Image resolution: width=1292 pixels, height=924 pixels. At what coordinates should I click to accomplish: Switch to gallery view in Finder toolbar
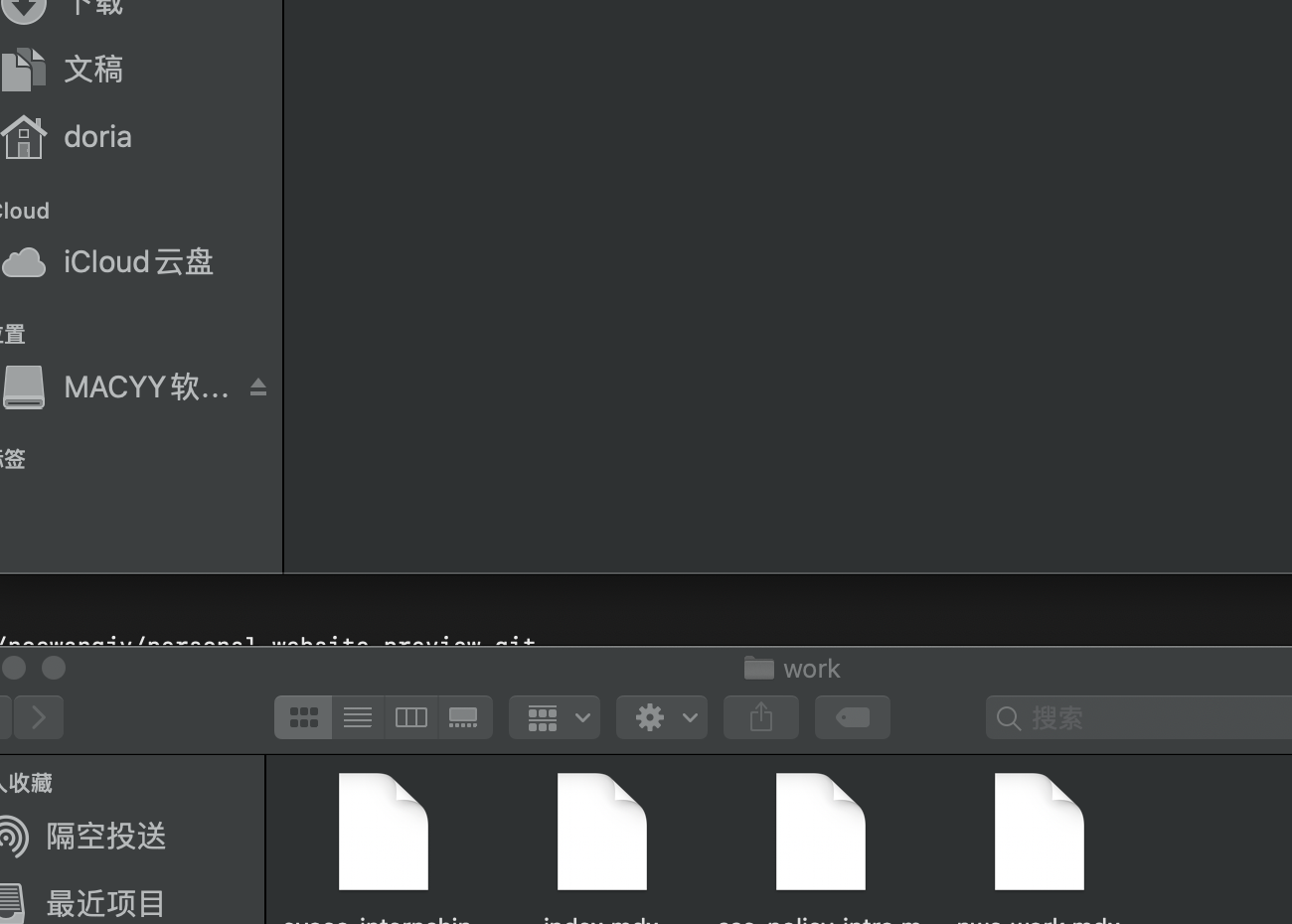(464, 717)
